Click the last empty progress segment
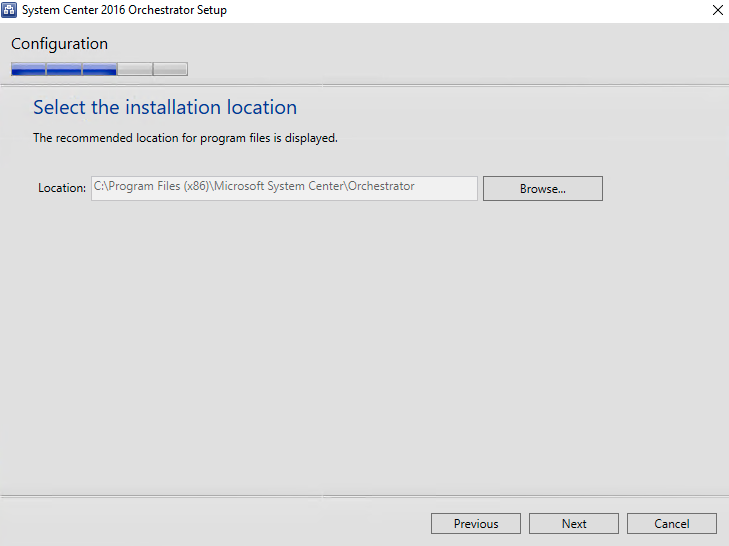This screenshot has height=546, width=729. coord(170,69)
